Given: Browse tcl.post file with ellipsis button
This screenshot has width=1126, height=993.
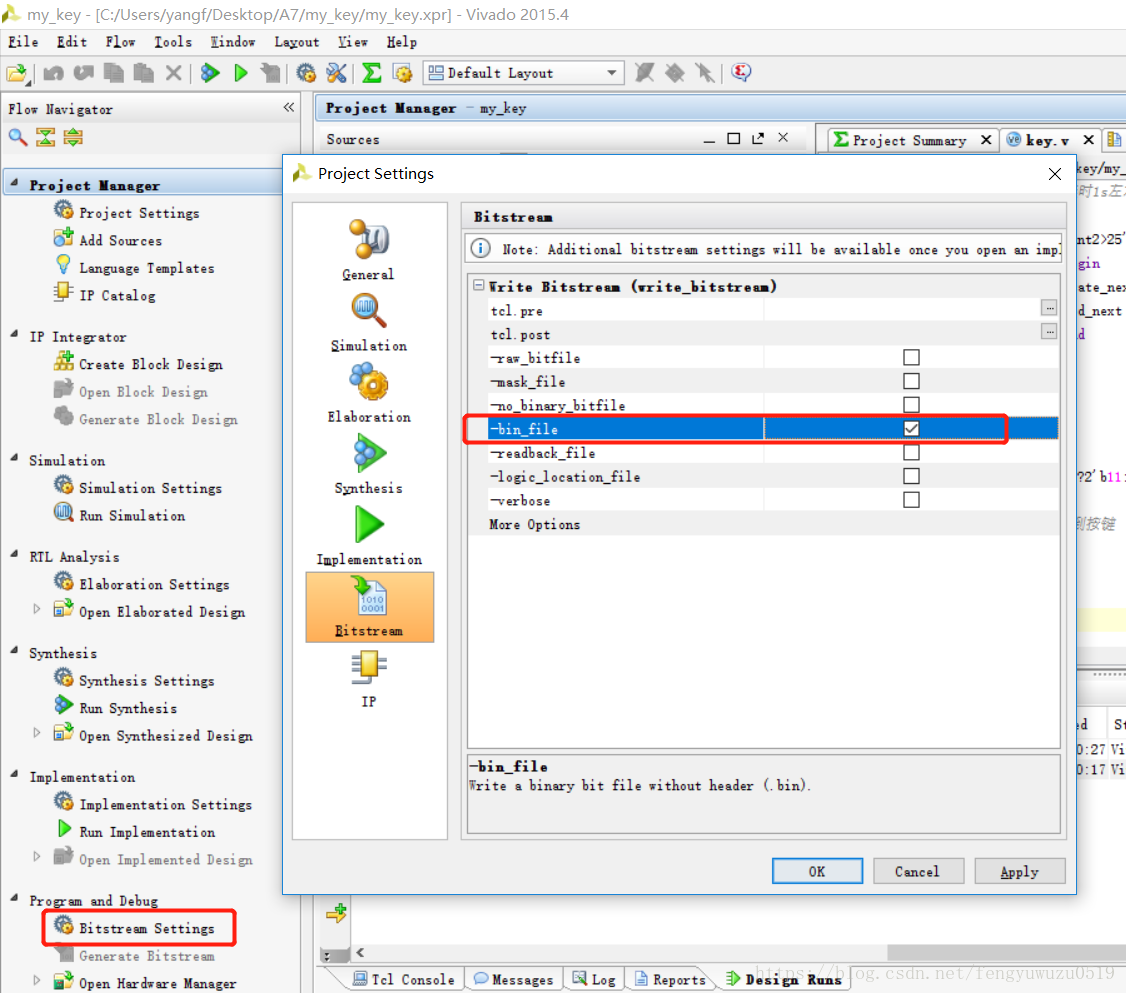Looking at the screenshot, I should click(1049, 332).
